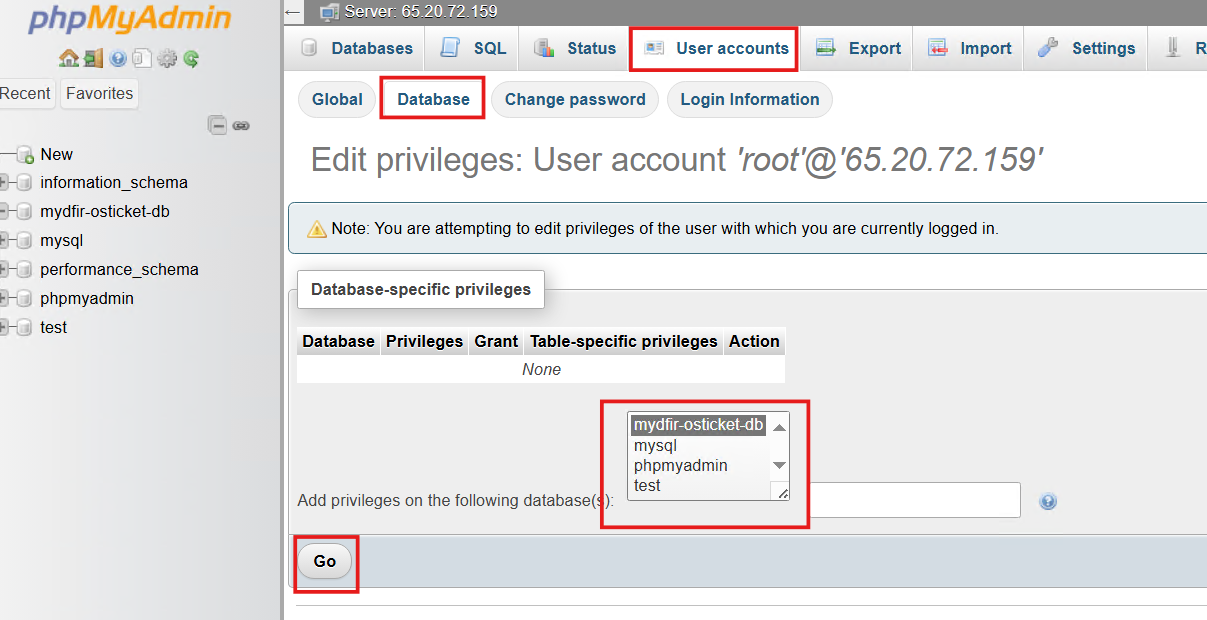The height and width of the screenshot is (620, 1207).
Task: Click the mydfir-osticket-db database icon in tree
Action: point(25,212)
